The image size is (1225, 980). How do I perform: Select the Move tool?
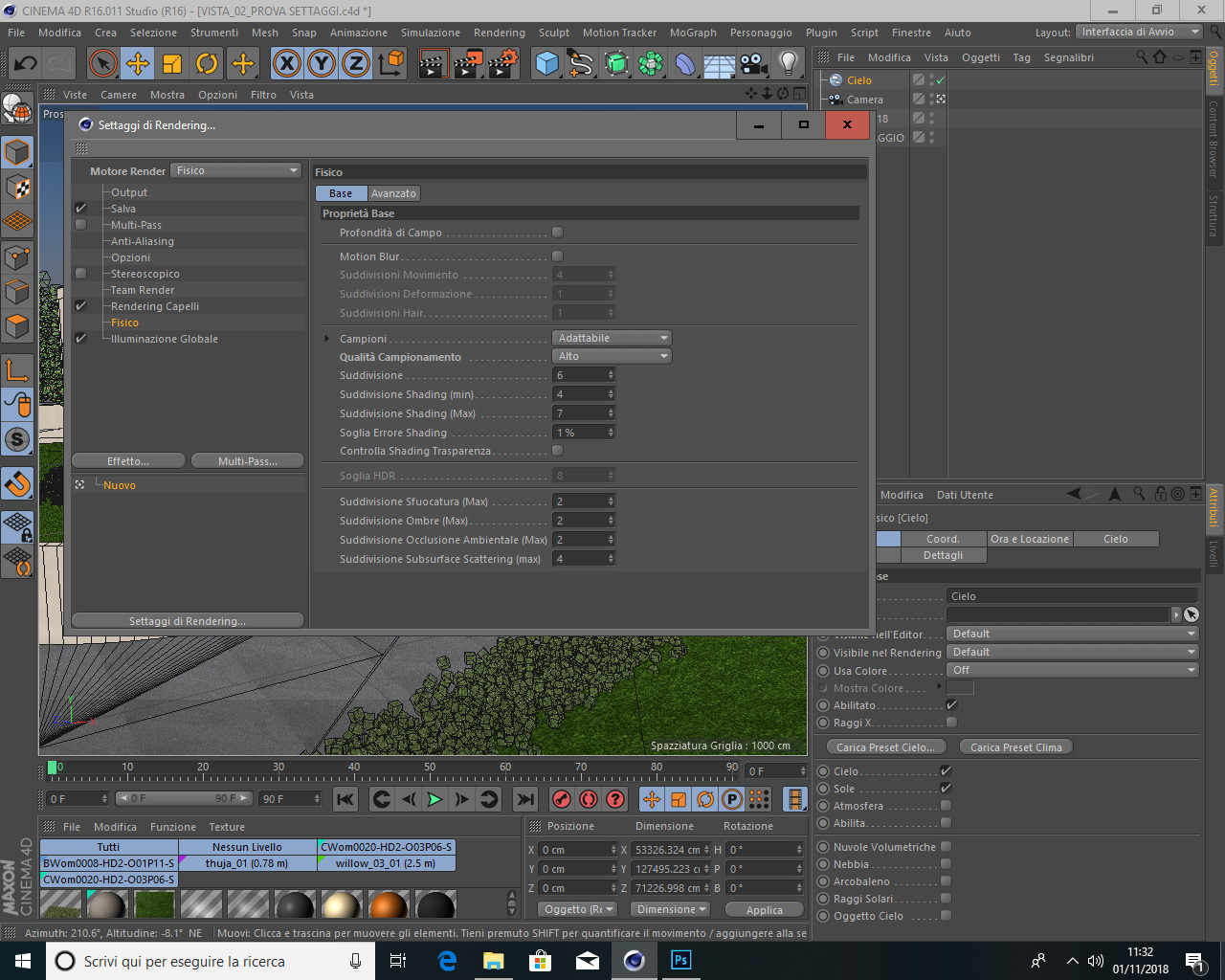click(x=138, y=64)
